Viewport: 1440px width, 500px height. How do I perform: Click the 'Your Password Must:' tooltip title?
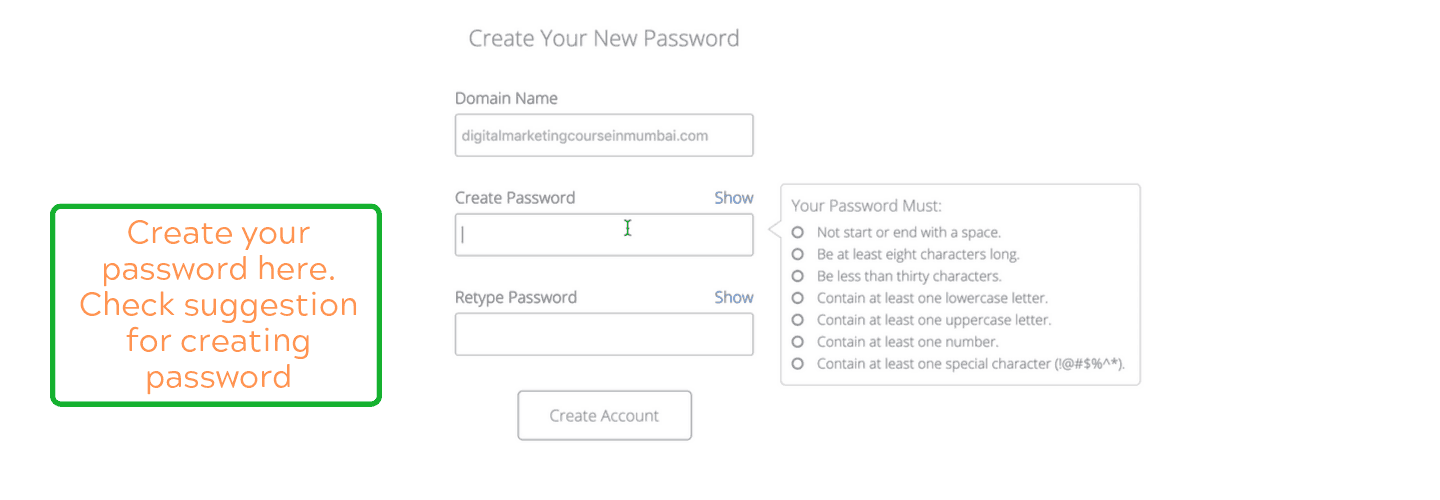coord(866,206)
